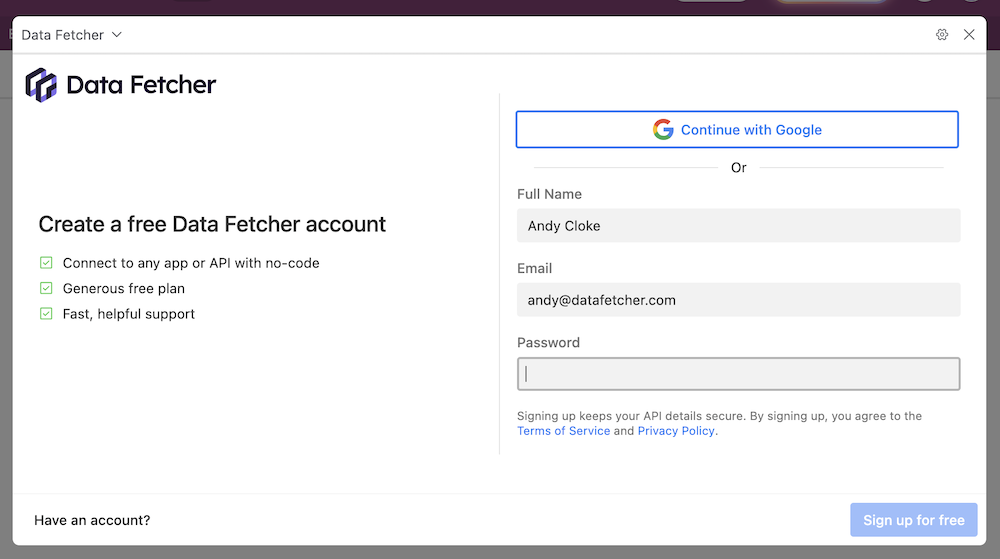Click the 'Email' field label
This screenshot has height=559, width=1000.
pyautogui.click(x=534, y=268)
